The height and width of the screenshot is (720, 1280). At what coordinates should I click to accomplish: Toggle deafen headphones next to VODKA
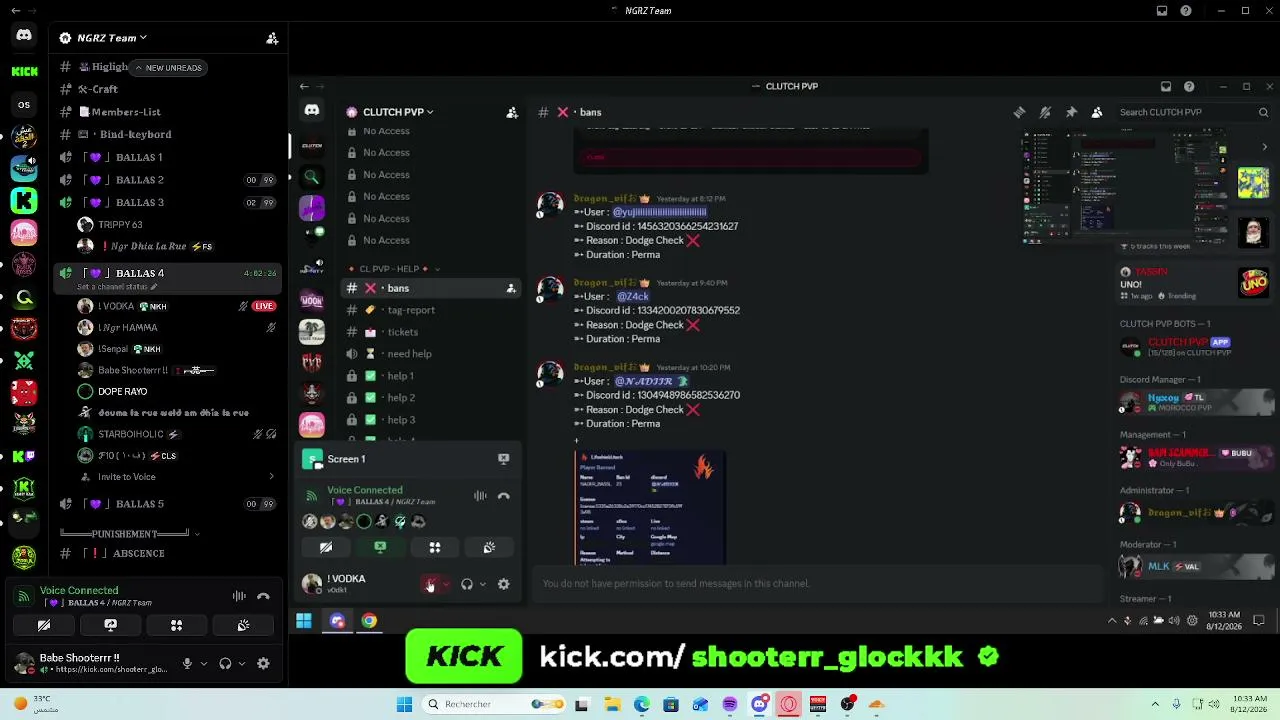tap(467, 584)
